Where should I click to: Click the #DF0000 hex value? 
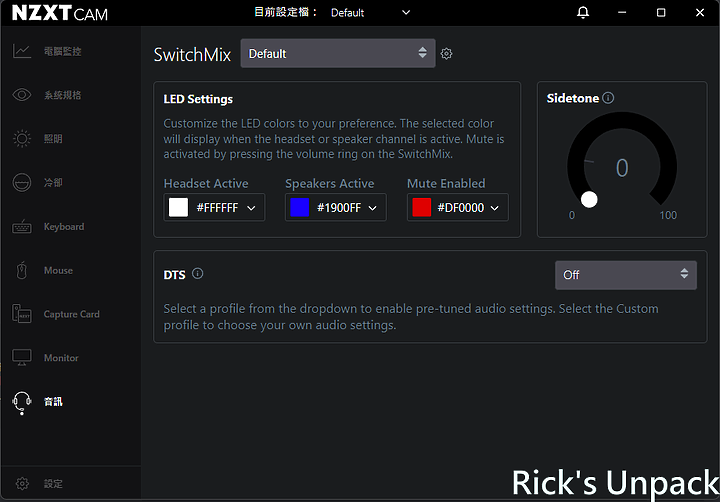click(461, 208)
